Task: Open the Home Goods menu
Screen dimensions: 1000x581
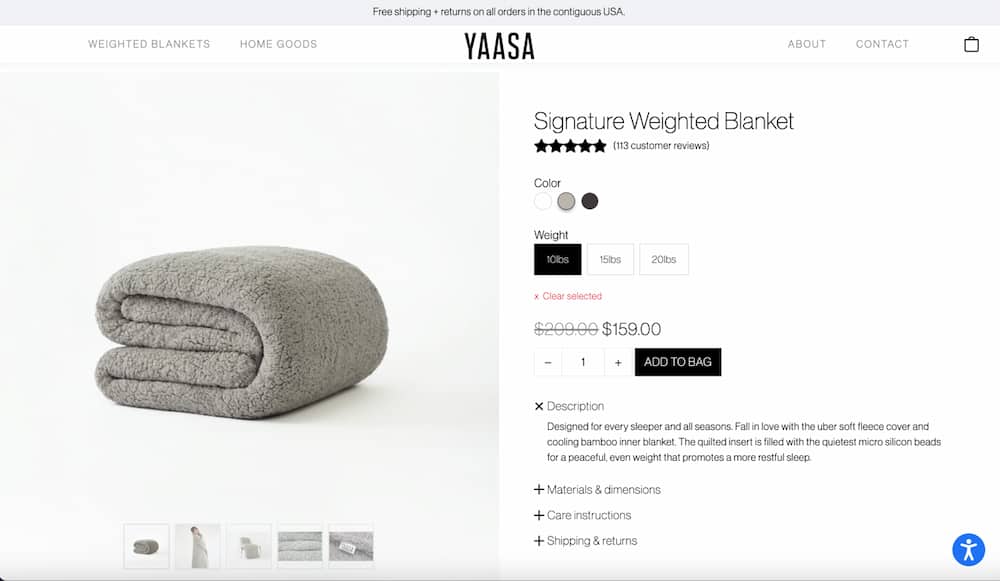Action: tap(279, 44)
